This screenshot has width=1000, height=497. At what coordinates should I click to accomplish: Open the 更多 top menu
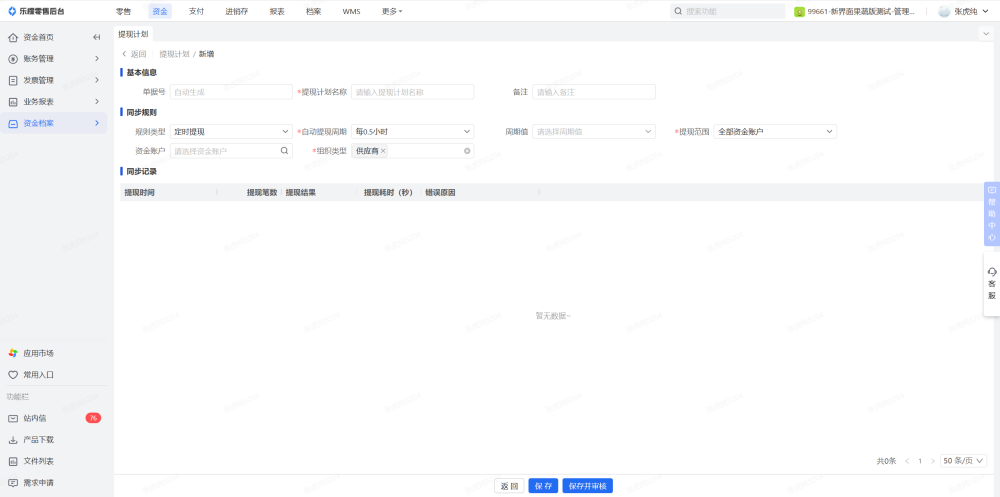[392, 11]
